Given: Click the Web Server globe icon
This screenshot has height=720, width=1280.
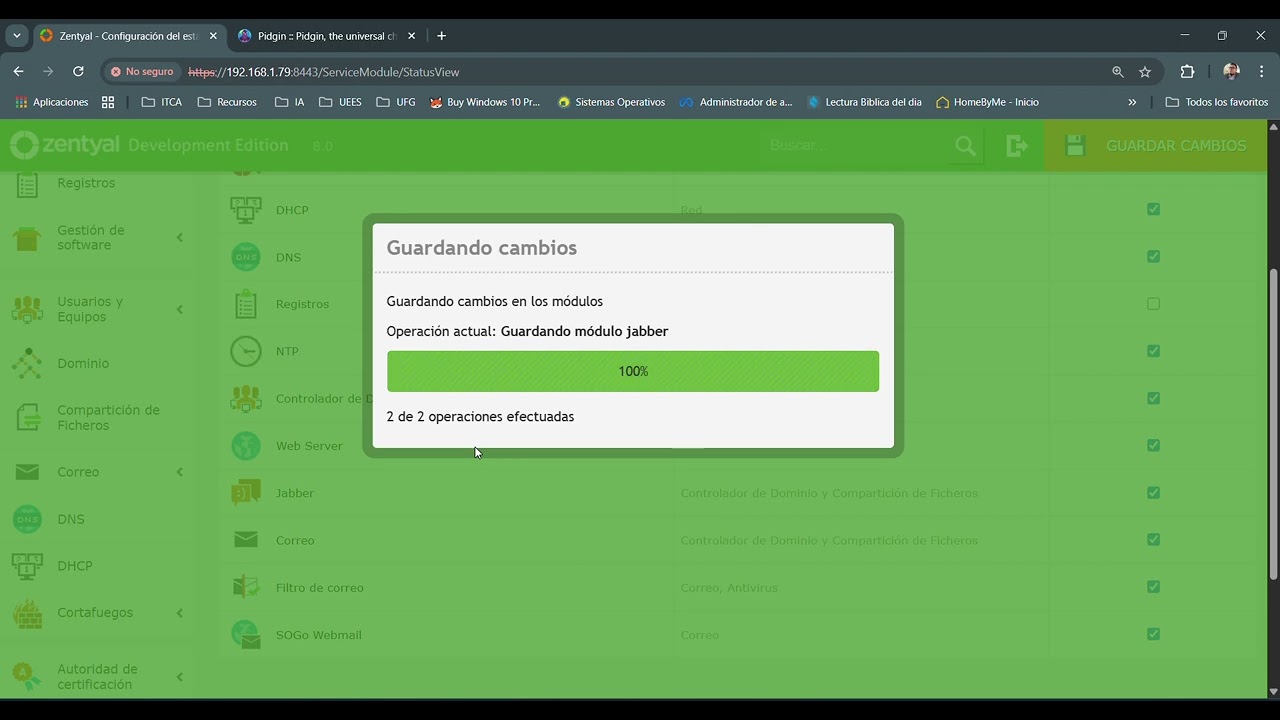Looking at the screenshot, I should coord(246,446).
